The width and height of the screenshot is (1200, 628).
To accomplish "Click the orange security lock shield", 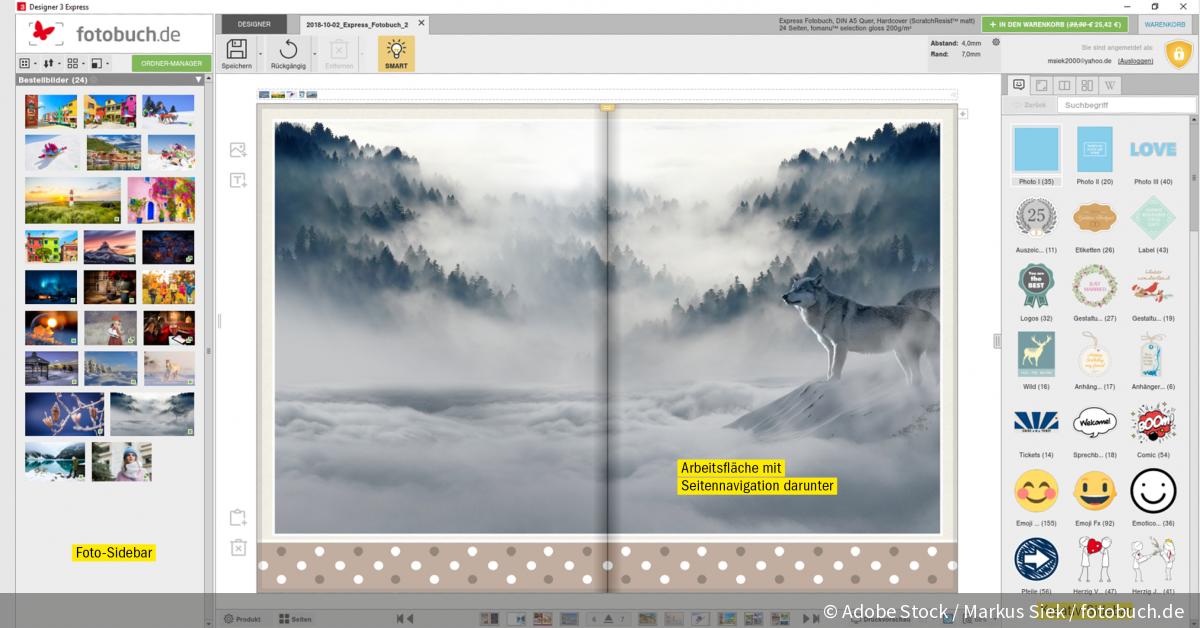I will [x=1179, y=54].
